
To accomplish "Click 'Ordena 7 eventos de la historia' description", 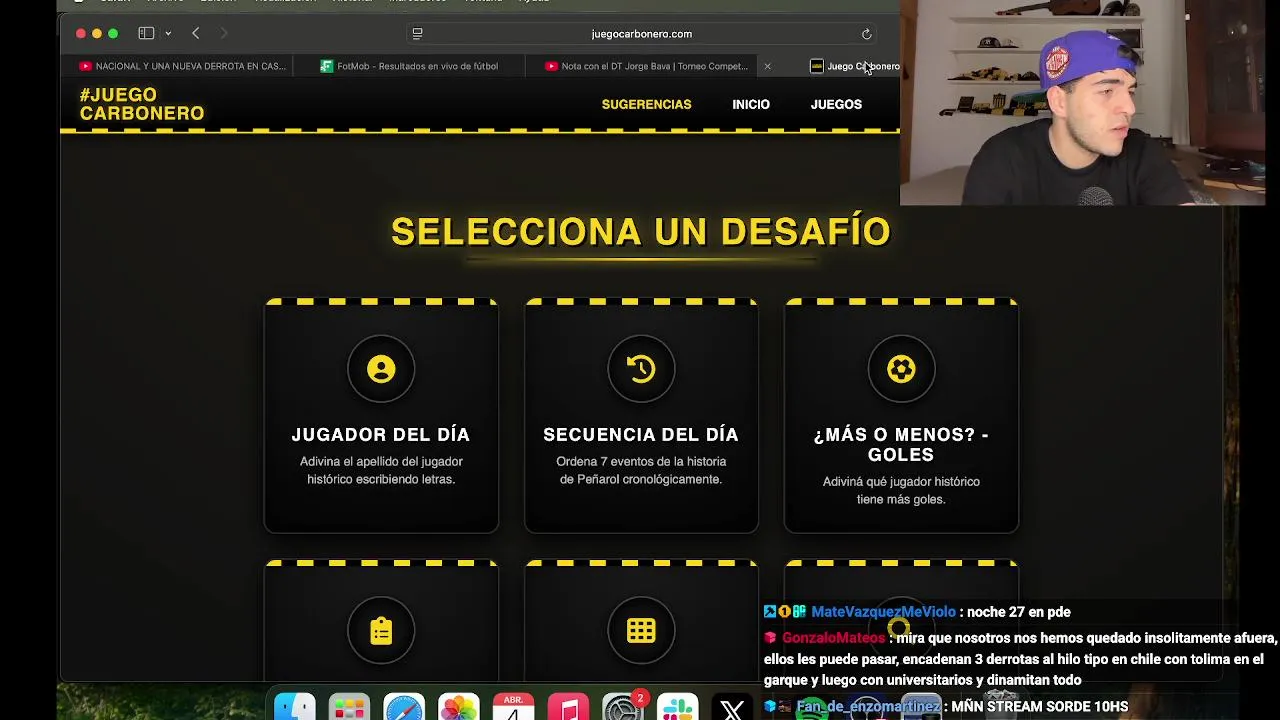I will [641, 470].
